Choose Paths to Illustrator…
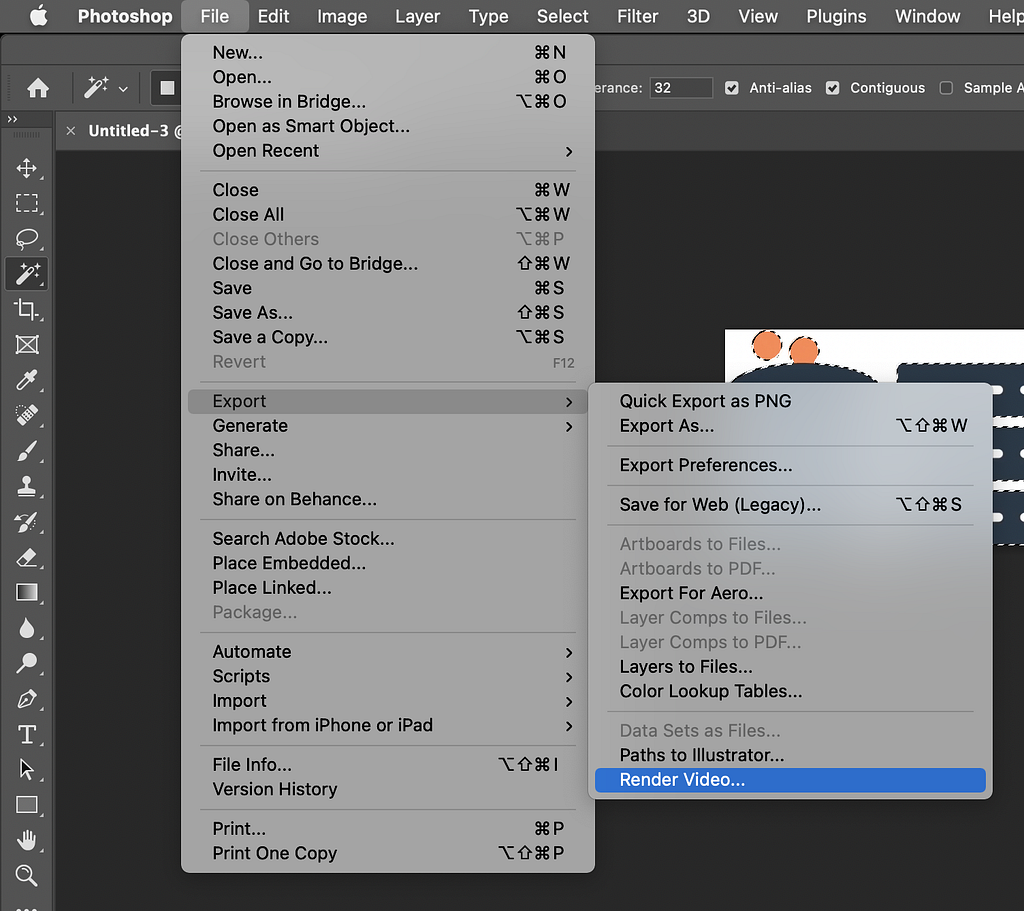Viewport: 1024px width, 911px height. [x=790, y=756]
